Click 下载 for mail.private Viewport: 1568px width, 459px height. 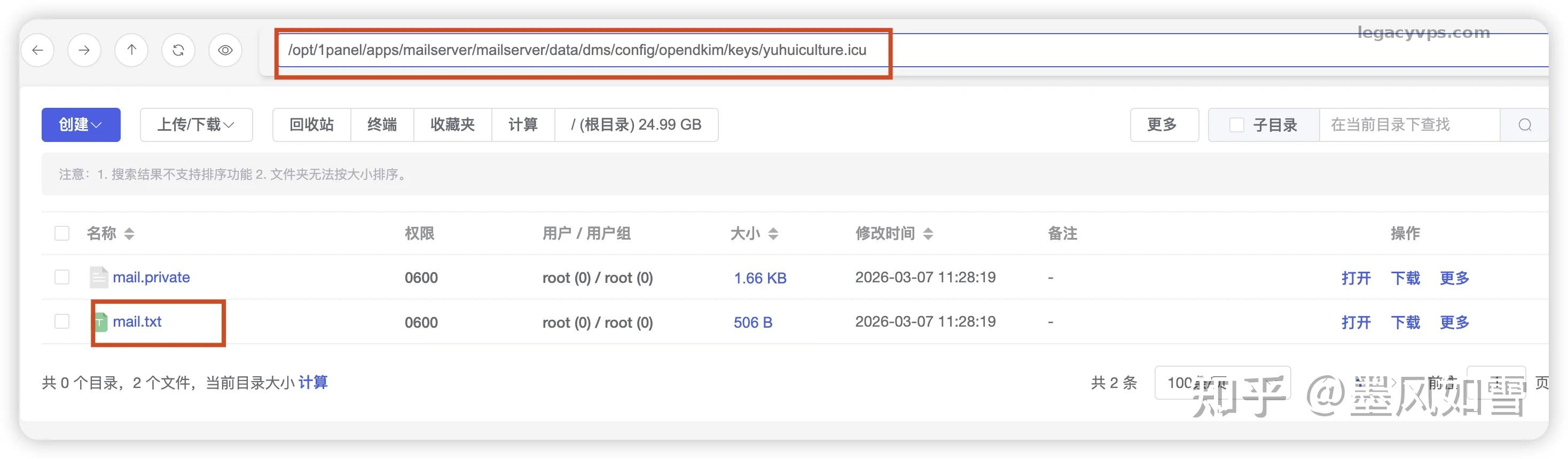1406,279
